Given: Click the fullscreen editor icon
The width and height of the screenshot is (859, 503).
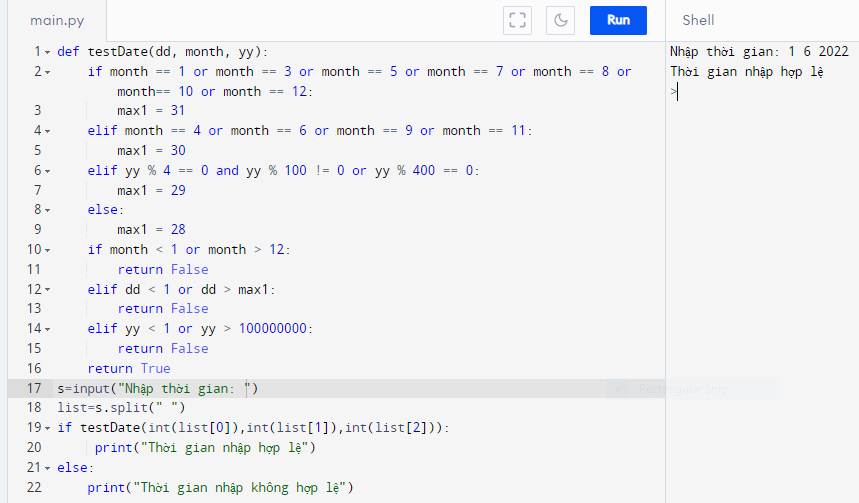Looking at the screenshot, I should pos(517,20).
